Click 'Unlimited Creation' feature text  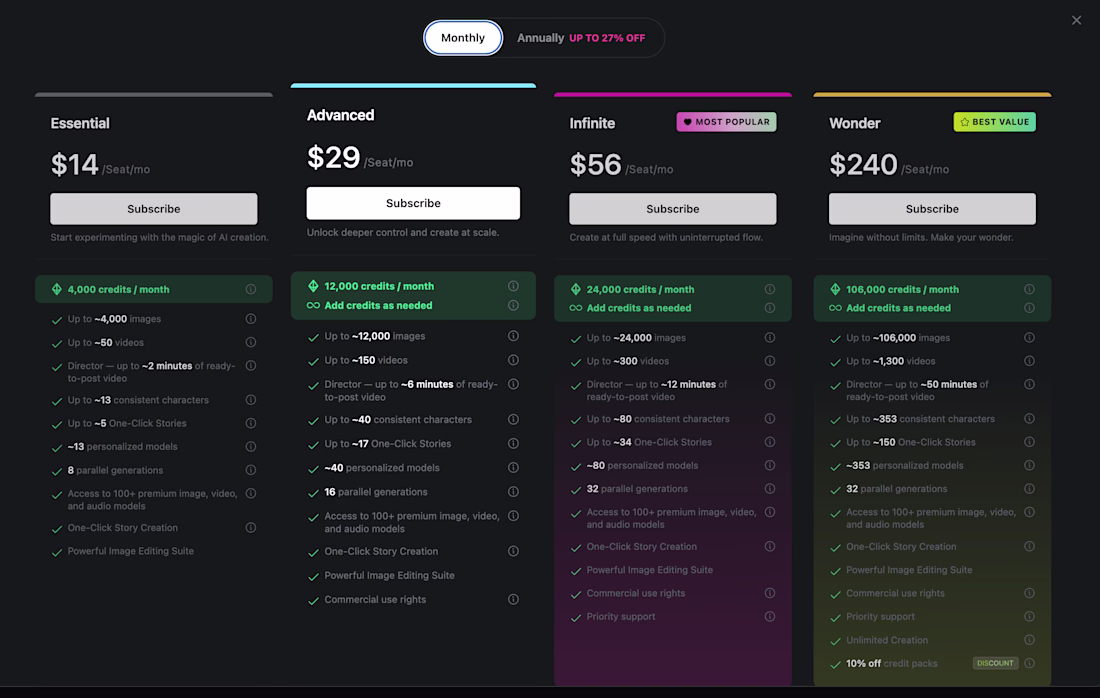pyautogui.click(x=887, y=640)
